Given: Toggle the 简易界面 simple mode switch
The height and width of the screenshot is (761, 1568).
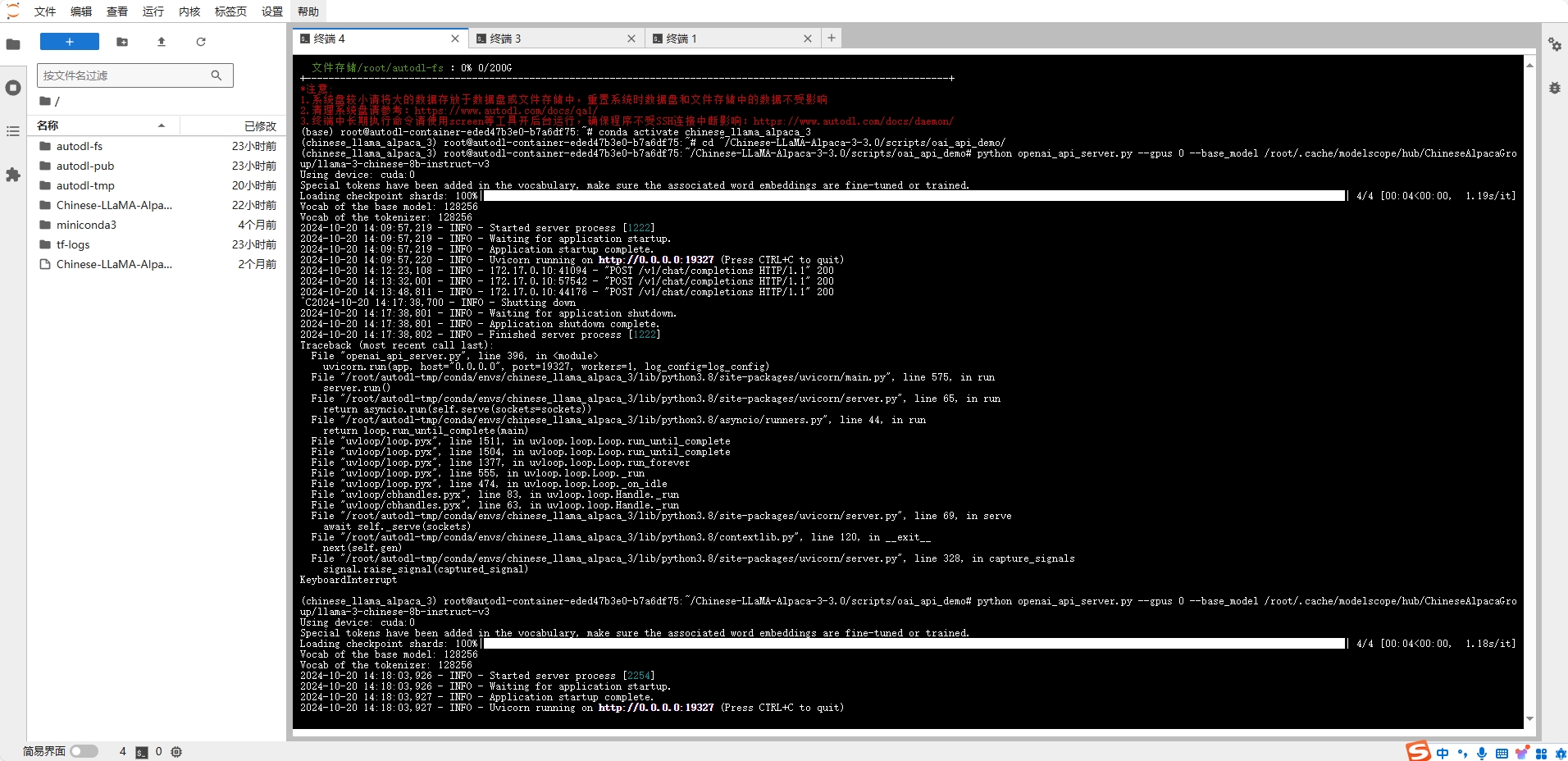Looking at the screenshot, I should pyautogui.click(x=84, y=751).
